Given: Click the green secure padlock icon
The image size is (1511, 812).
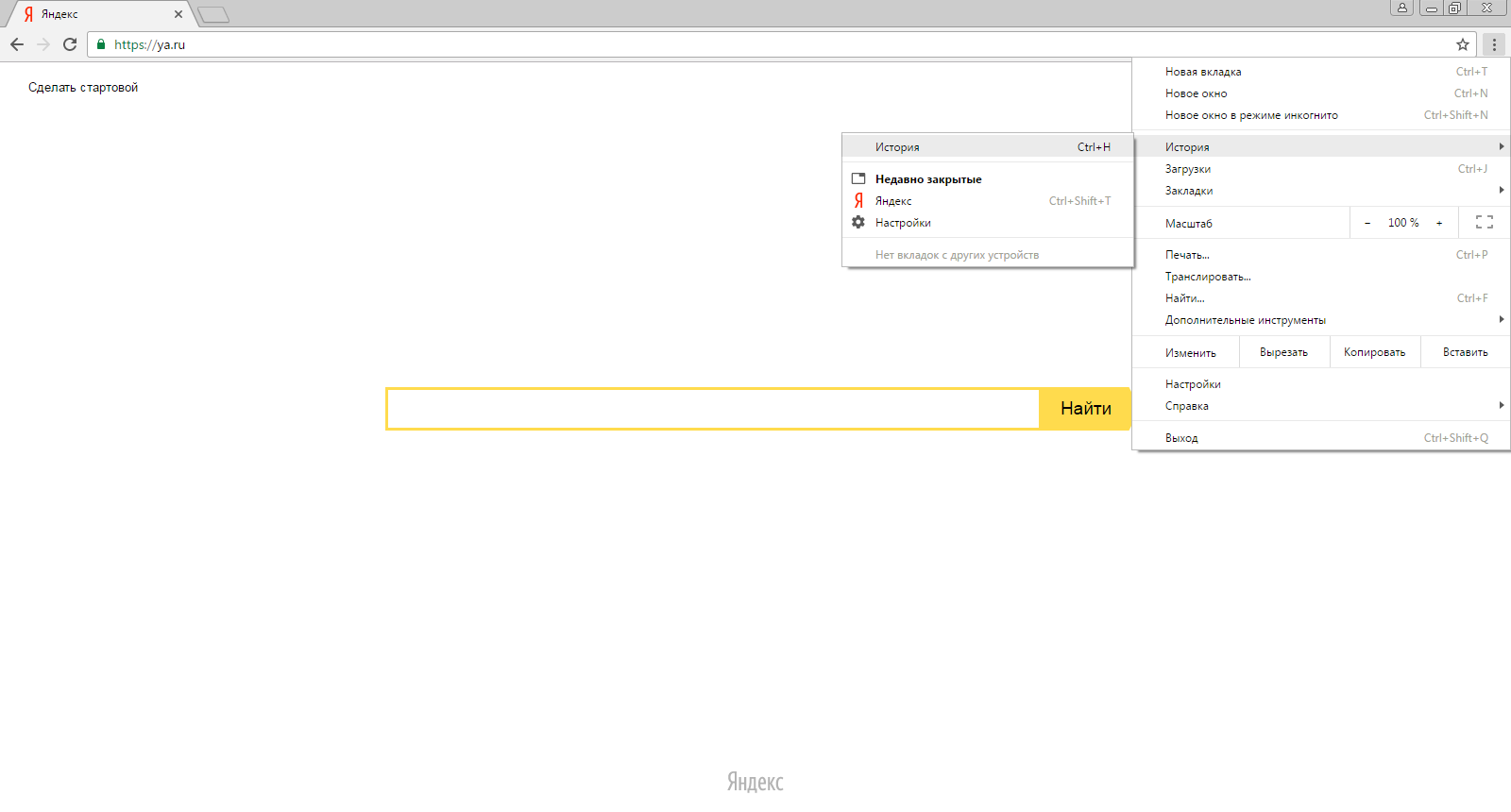Looking at the screenshot, I should [101, 44].
